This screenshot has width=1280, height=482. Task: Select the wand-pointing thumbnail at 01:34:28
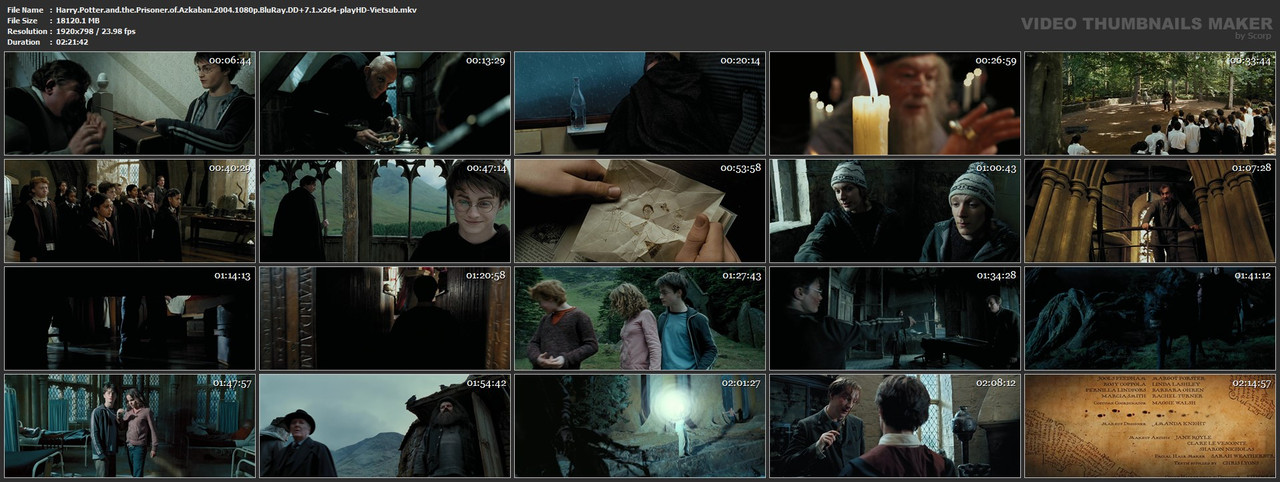[x=895, y=318]
